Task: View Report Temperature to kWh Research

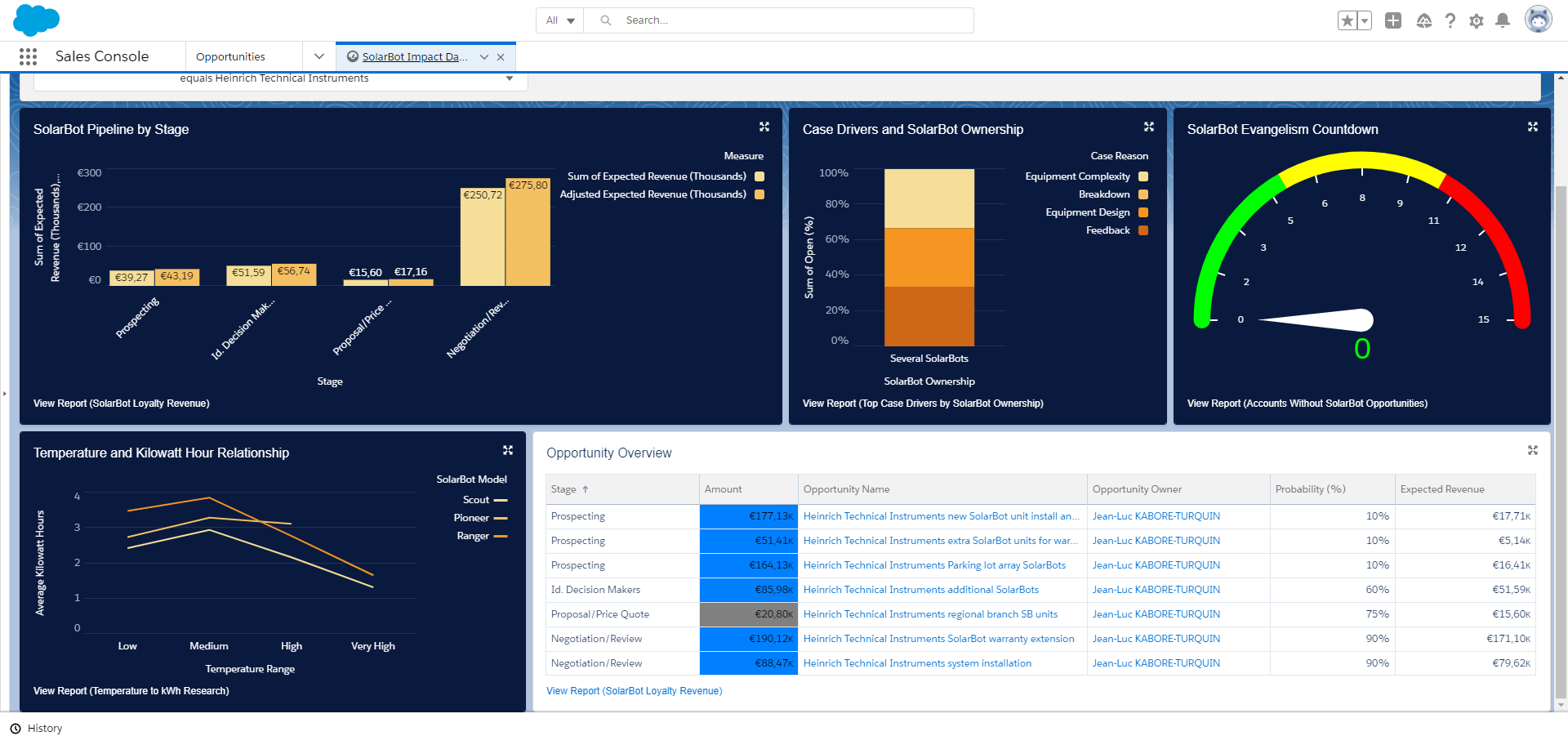Action: (131, 691)
